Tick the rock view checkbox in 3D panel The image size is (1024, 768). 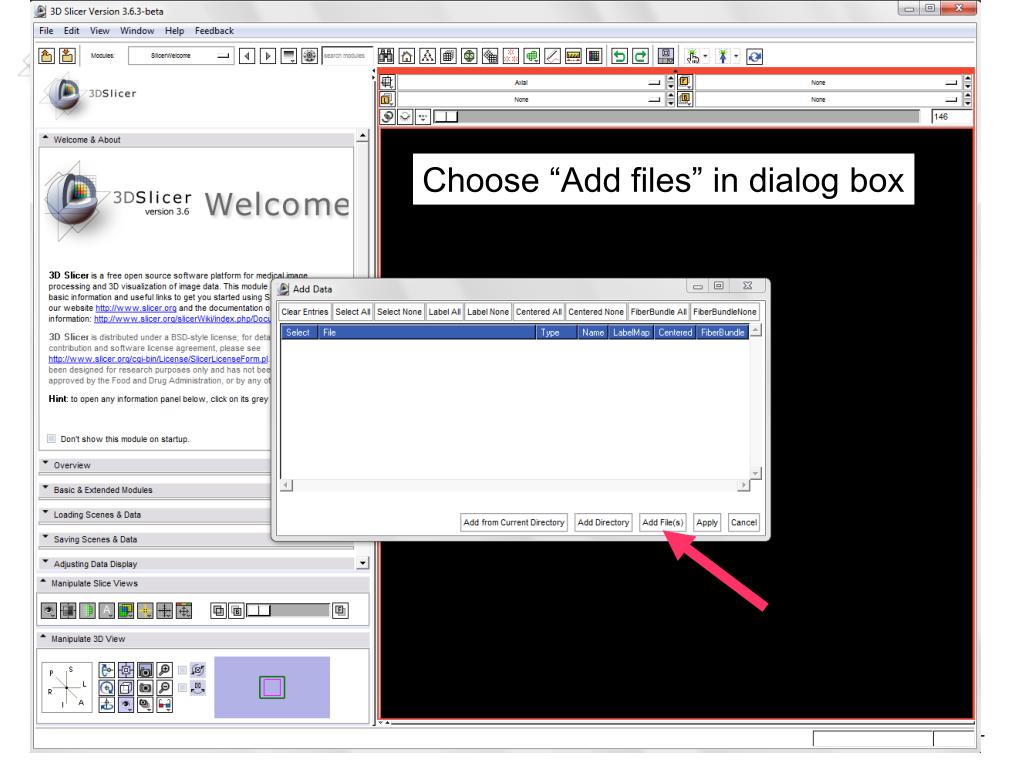tap(182, 688)
